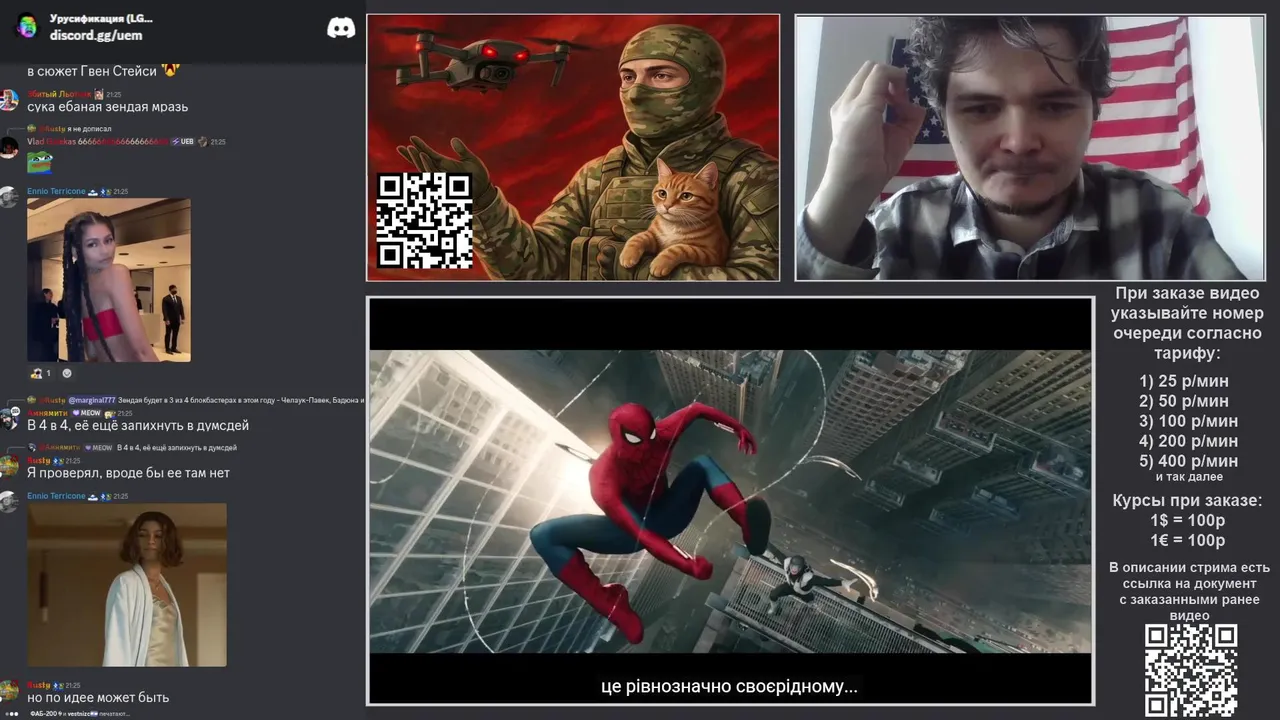This screenshot has width=1280, height=720.
Task: Click subtitle 'це рівнозначно своєрідному...'
Action: tap(729, 686)
